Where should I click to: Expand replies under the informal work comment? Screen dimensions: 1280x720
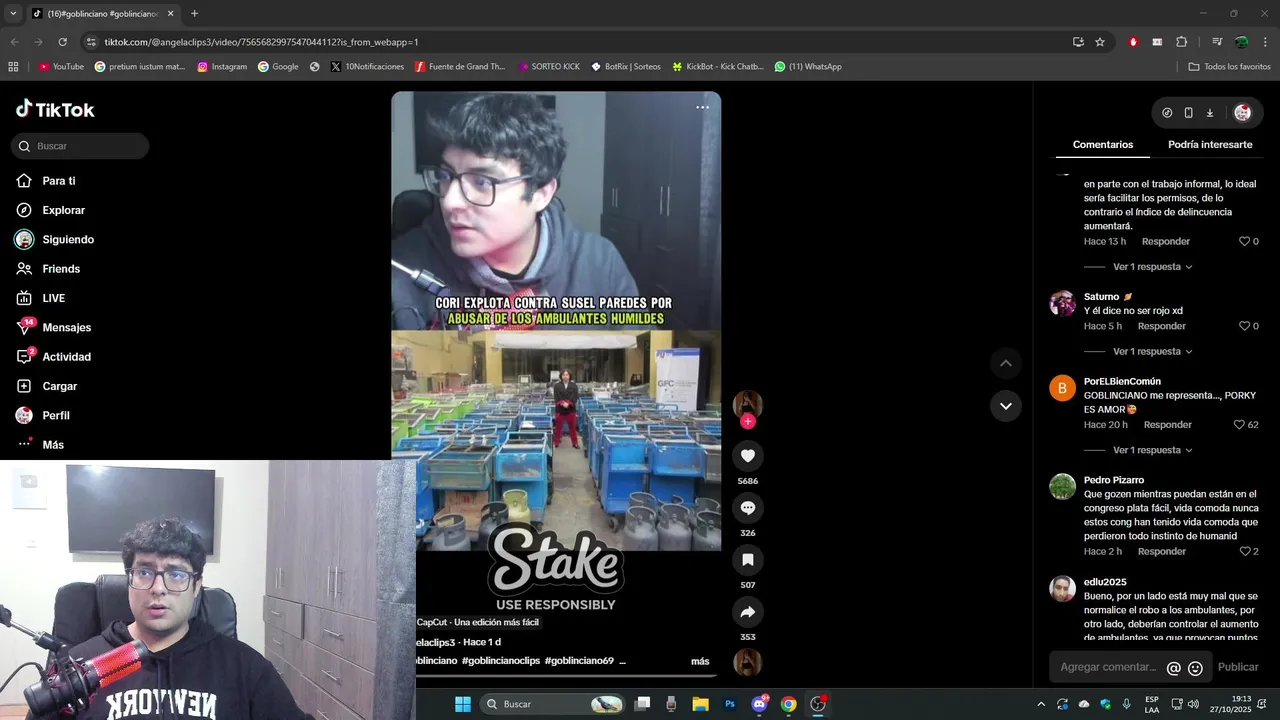pos(1152,267)
